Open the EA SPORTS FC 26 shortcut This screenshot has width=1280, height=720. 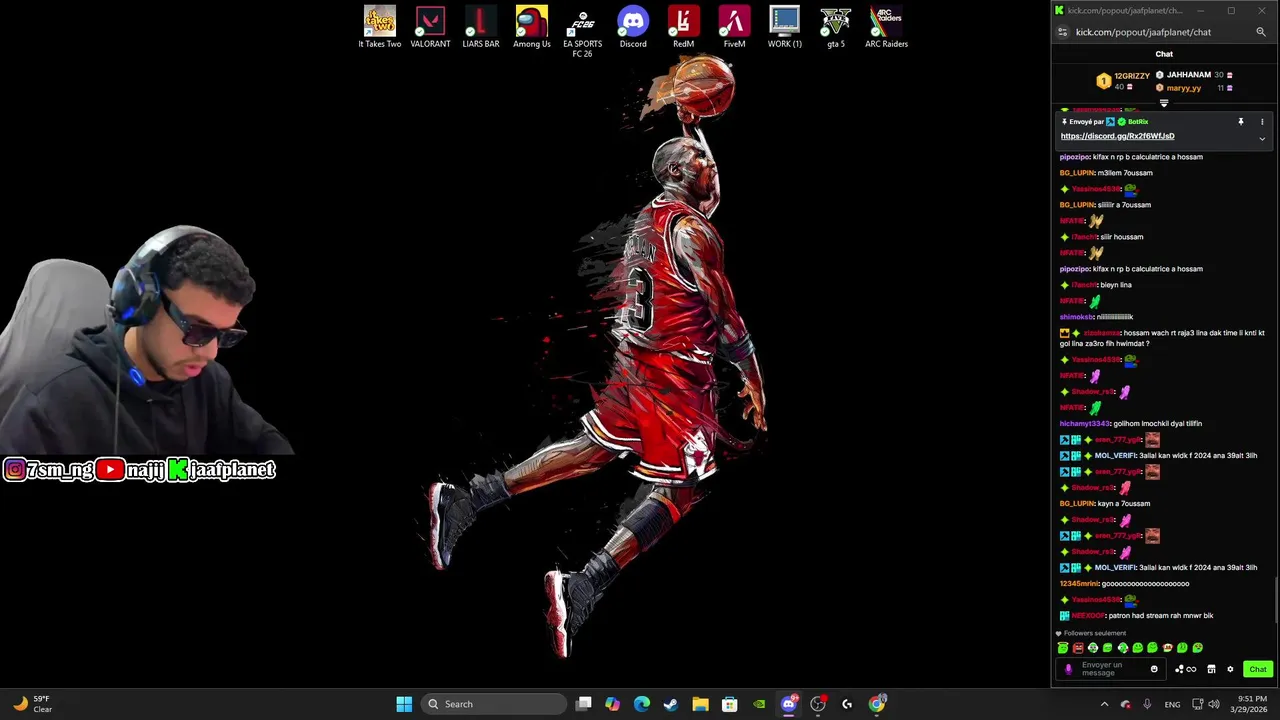[x=582, y=32]
